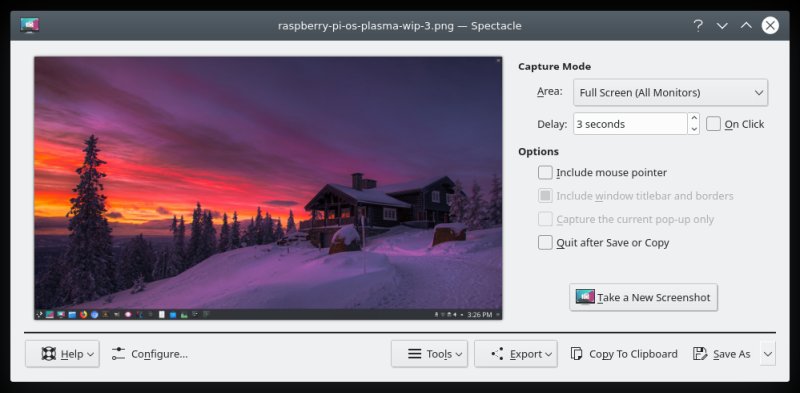The image size is (800, 393).
Task: Minimize the Spectacle window
Action: 722,26
